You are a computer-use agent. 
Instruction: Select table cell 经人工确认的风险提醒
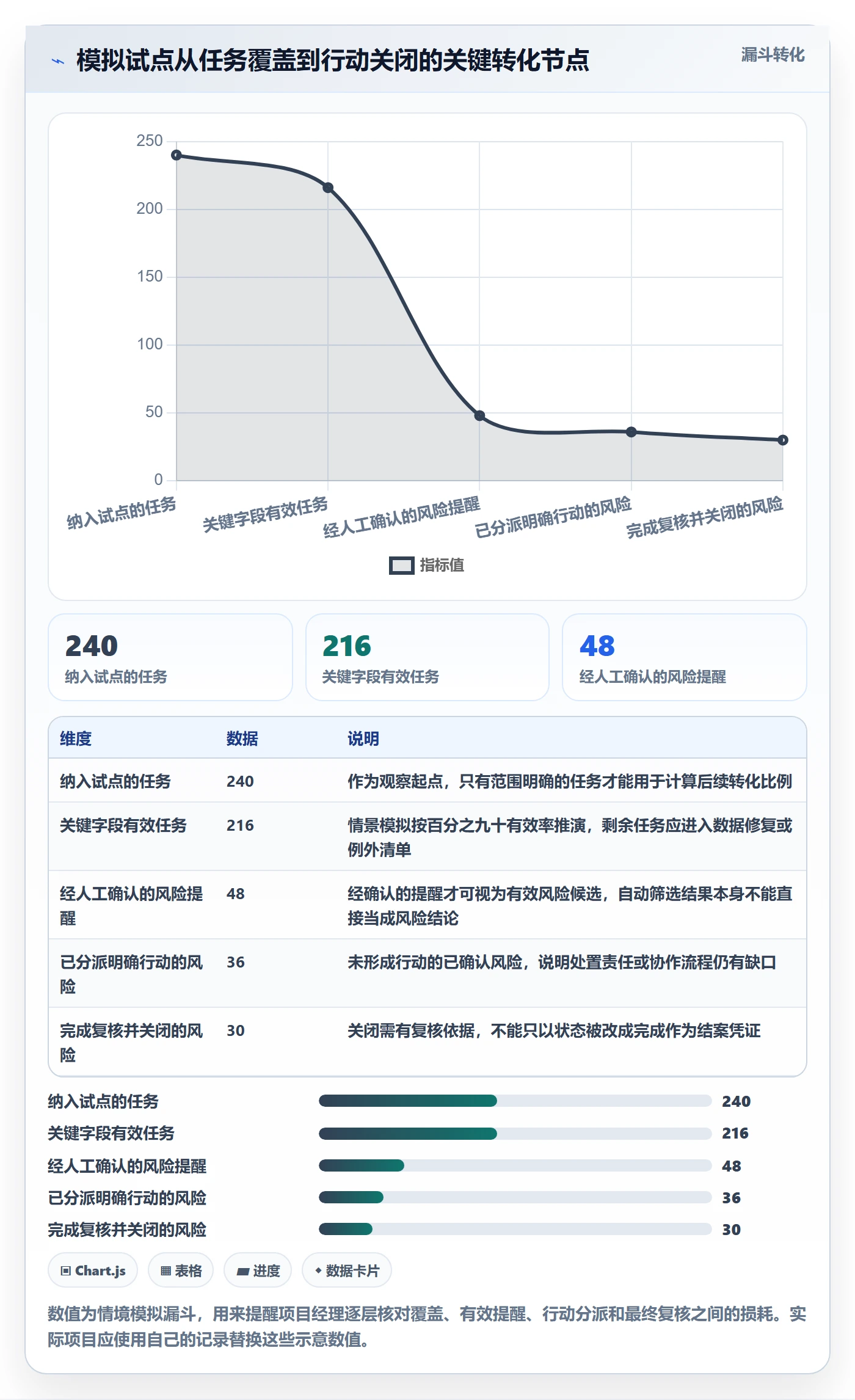click(131, 906)
